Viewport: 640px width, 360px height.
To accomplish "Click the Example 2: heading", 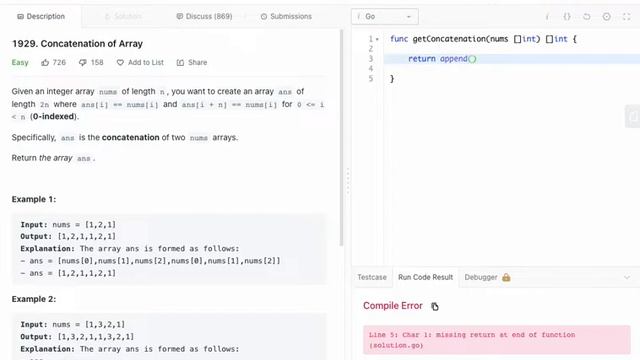I will (x=34, y=299).
